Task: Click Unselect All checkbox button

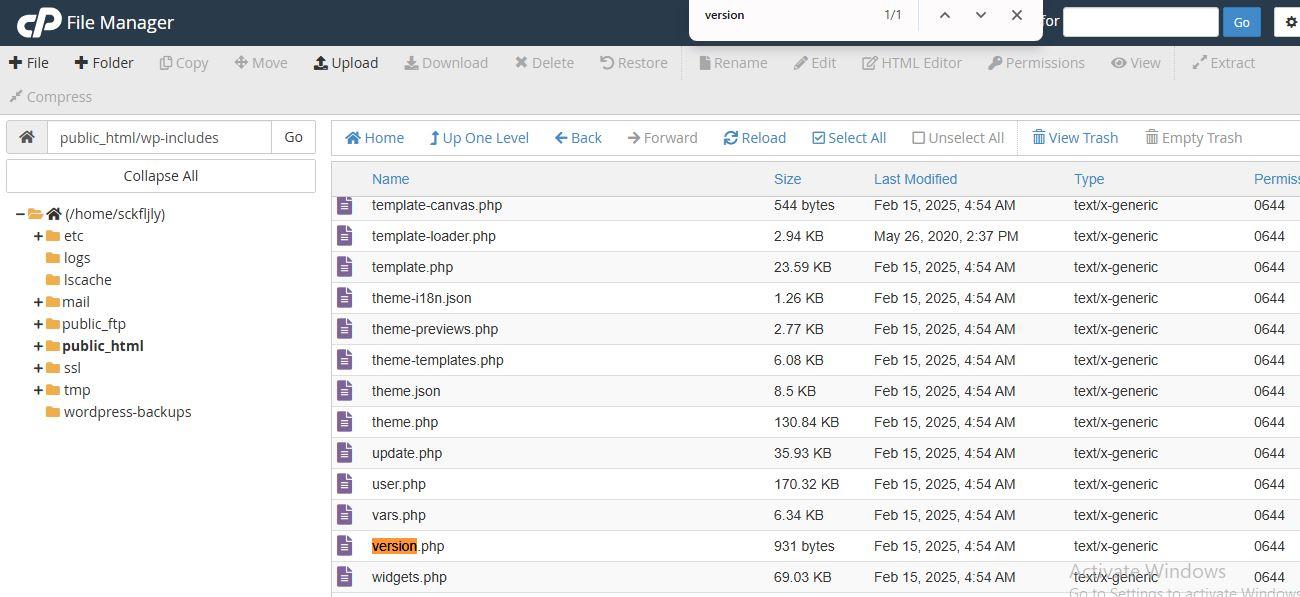Action: tap(957, 138)
